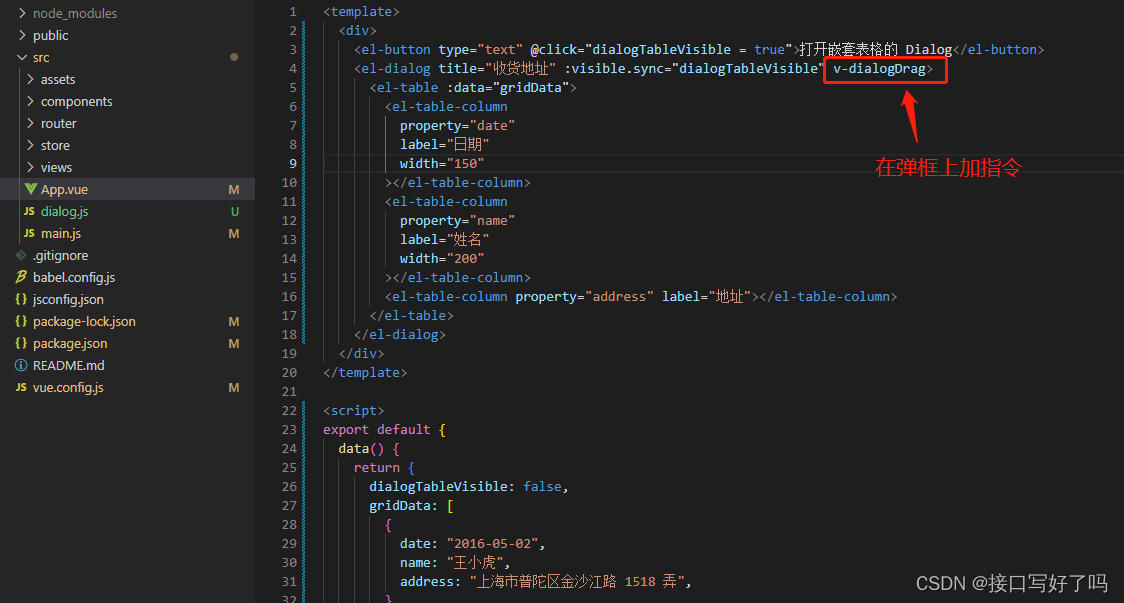Image resolution: width=1124 pixels, height=603 pixels.
Task: Open the dialog.js file
Action: [65, 212]
